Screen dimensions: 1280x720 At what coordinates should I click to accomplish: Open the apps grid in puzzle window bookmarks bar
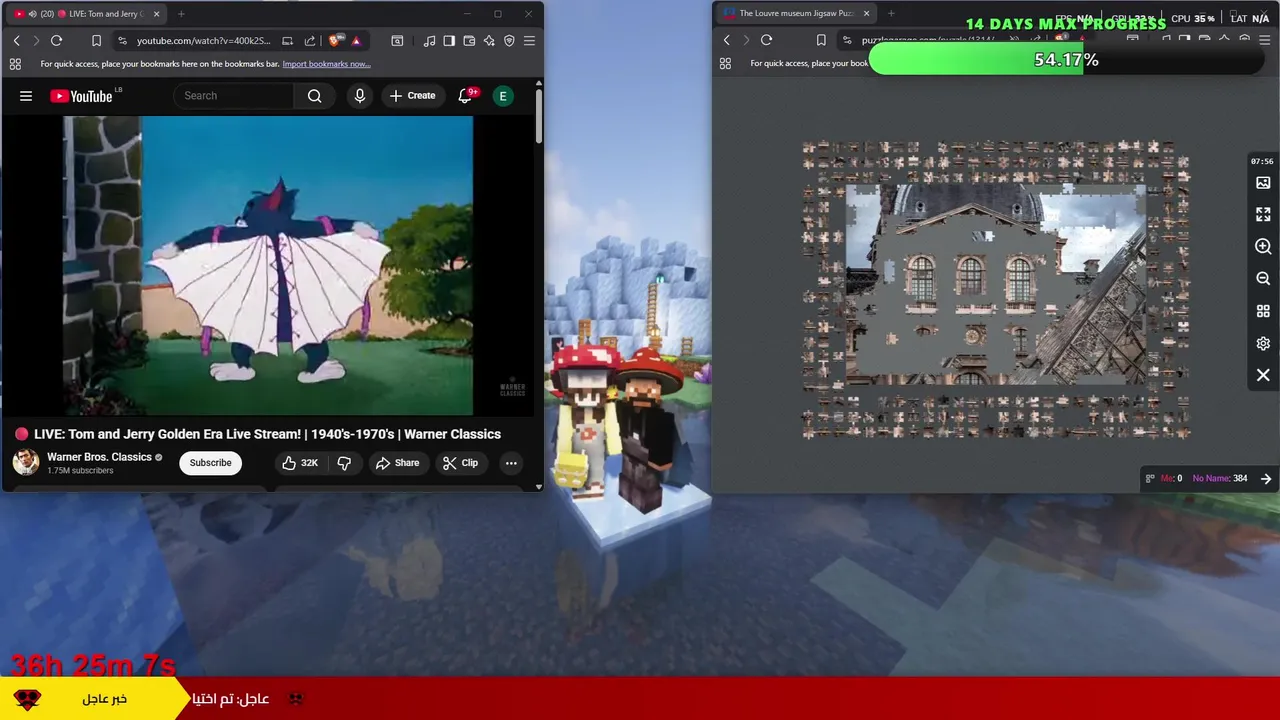coord(725,64)
